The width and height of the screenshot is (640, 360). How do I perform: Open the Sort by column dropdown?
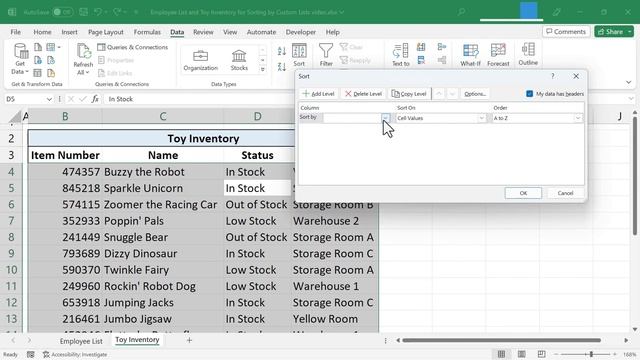pos(385,118)
